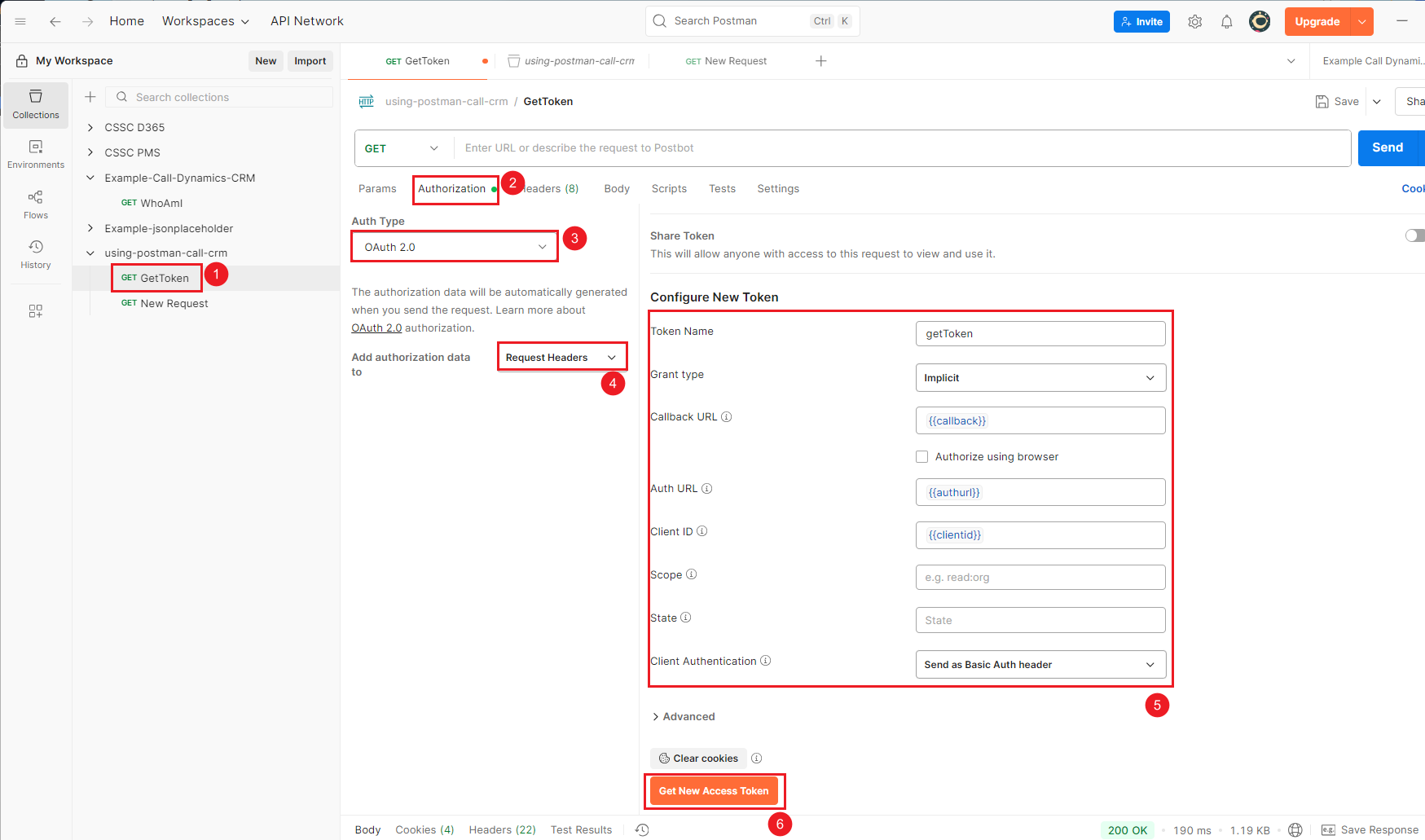The width and height of the screenshot is (1425, 840).
Task: Open a new request tab with plus
Action: point(821,61)
